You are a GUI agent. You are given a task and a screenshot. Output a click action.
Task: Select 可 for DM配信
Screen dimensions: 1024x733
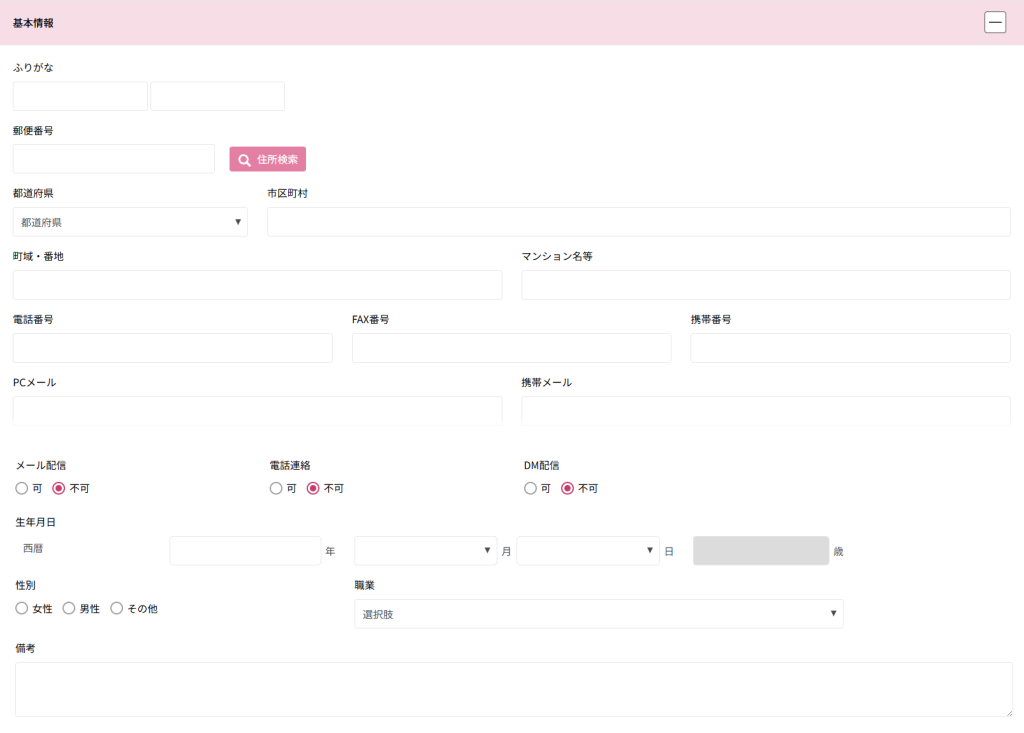[x=530, y=489]
